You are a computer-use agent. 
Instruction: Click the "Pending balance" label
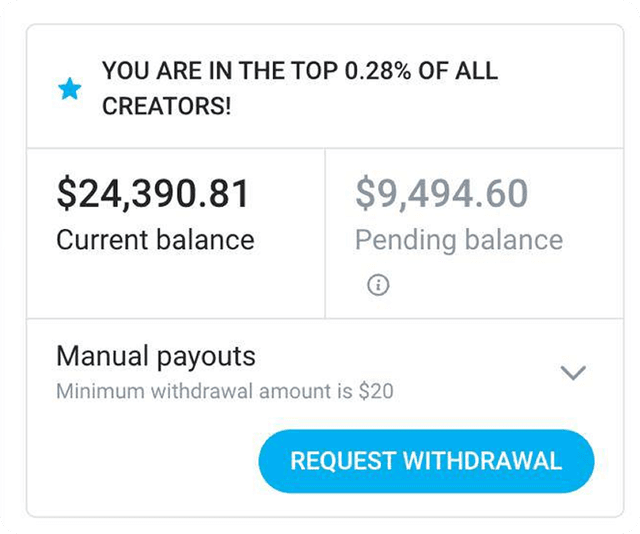(x=458, y=240)
